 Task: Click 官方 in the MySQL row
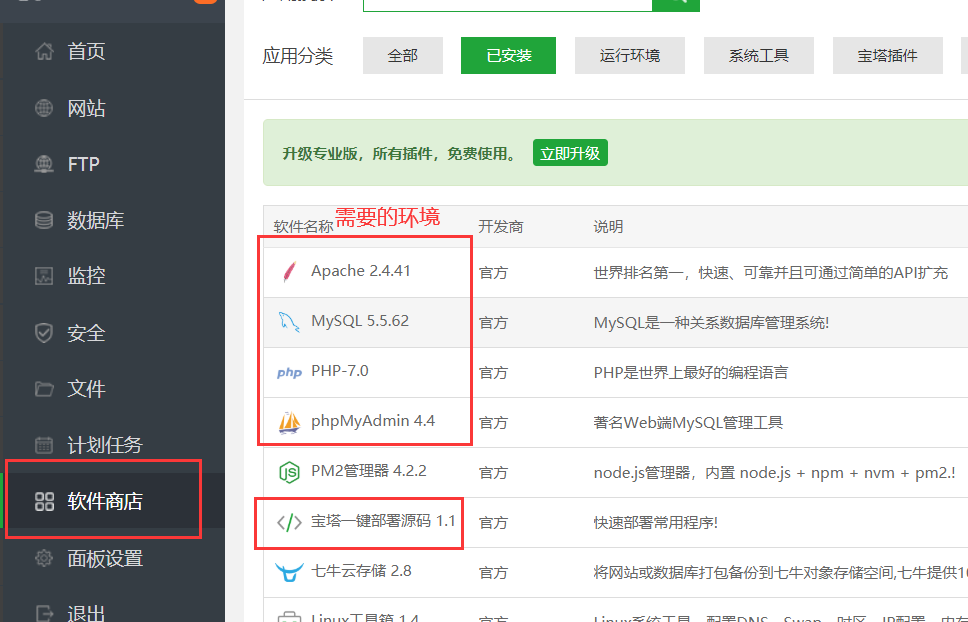[x=493, y=323]
